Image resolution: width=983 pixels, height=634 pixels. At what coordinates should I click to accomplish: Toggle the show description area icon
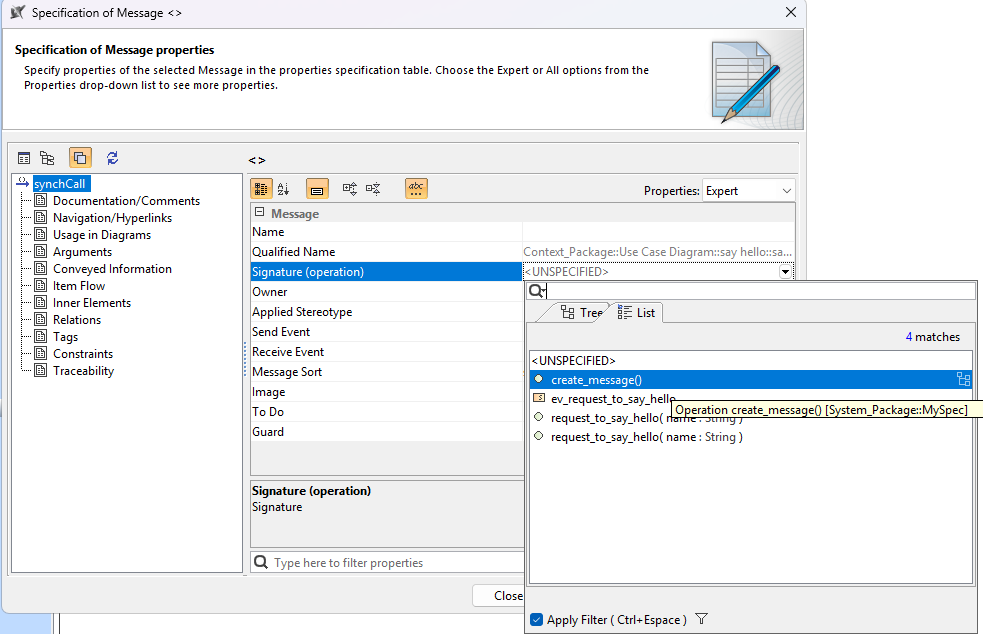[317, 188]
